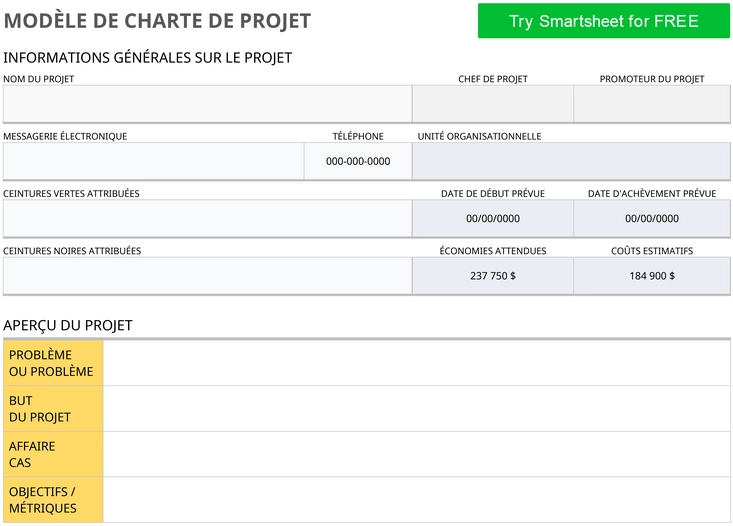Screen dimensions: 733x526
Task: Select the 237 750 $ expected savings cell
Action: (x=493, y=276)
